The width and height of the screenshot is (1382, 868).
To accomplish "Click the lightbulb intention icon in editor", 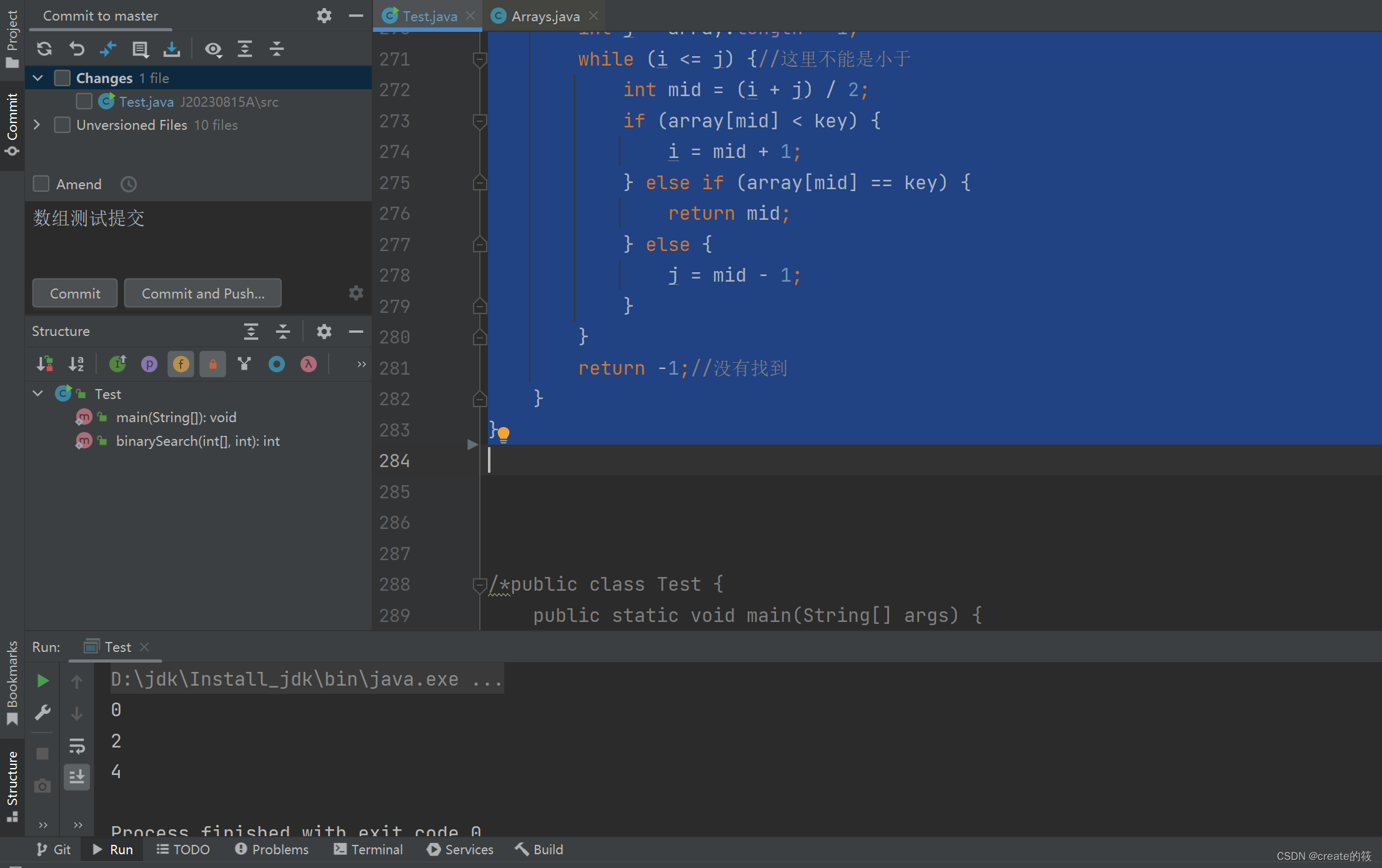I will point(504,433).
